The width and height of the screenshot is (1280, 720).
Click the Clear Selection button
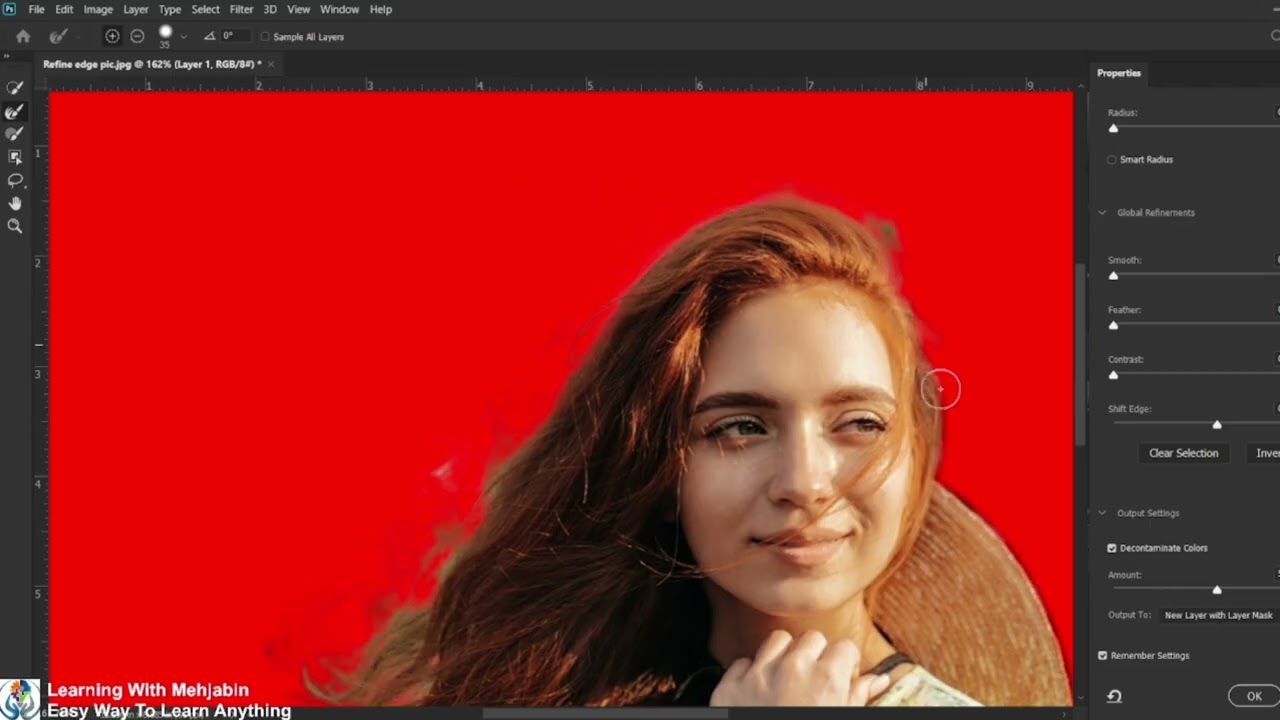[x=1184, y=453]
